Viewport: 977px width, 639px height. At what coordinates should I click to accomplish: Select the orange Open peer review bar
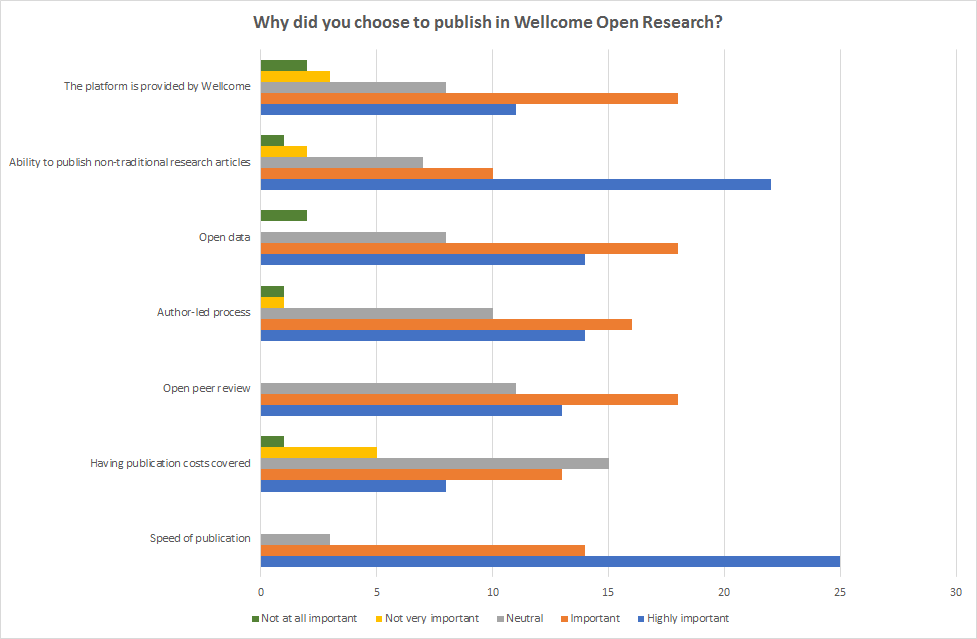[x=469, y=399]
